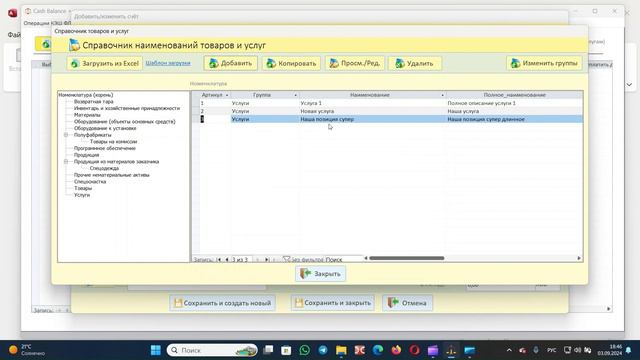Open record with Просм./Ред. button
Viewport: 640px width, 360px height.
tap(355, 63)
